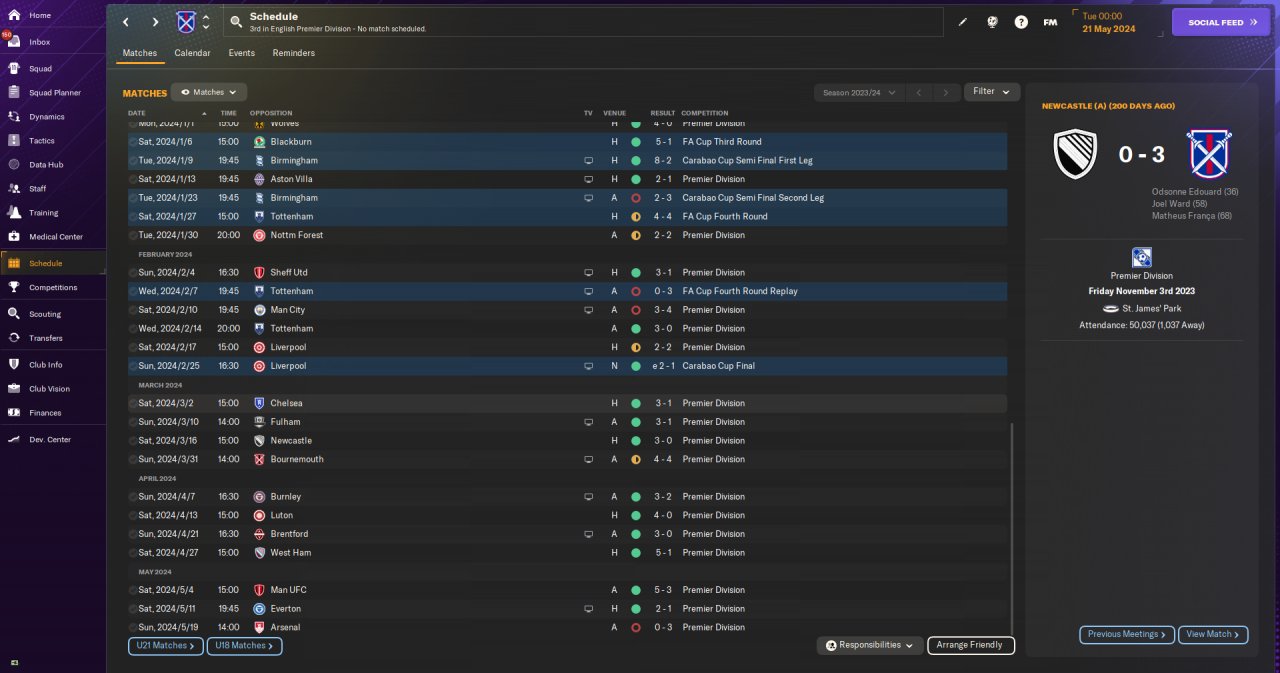Select the Bournemouth match row
The image size is (1280, 673).
tap(567, 459)
